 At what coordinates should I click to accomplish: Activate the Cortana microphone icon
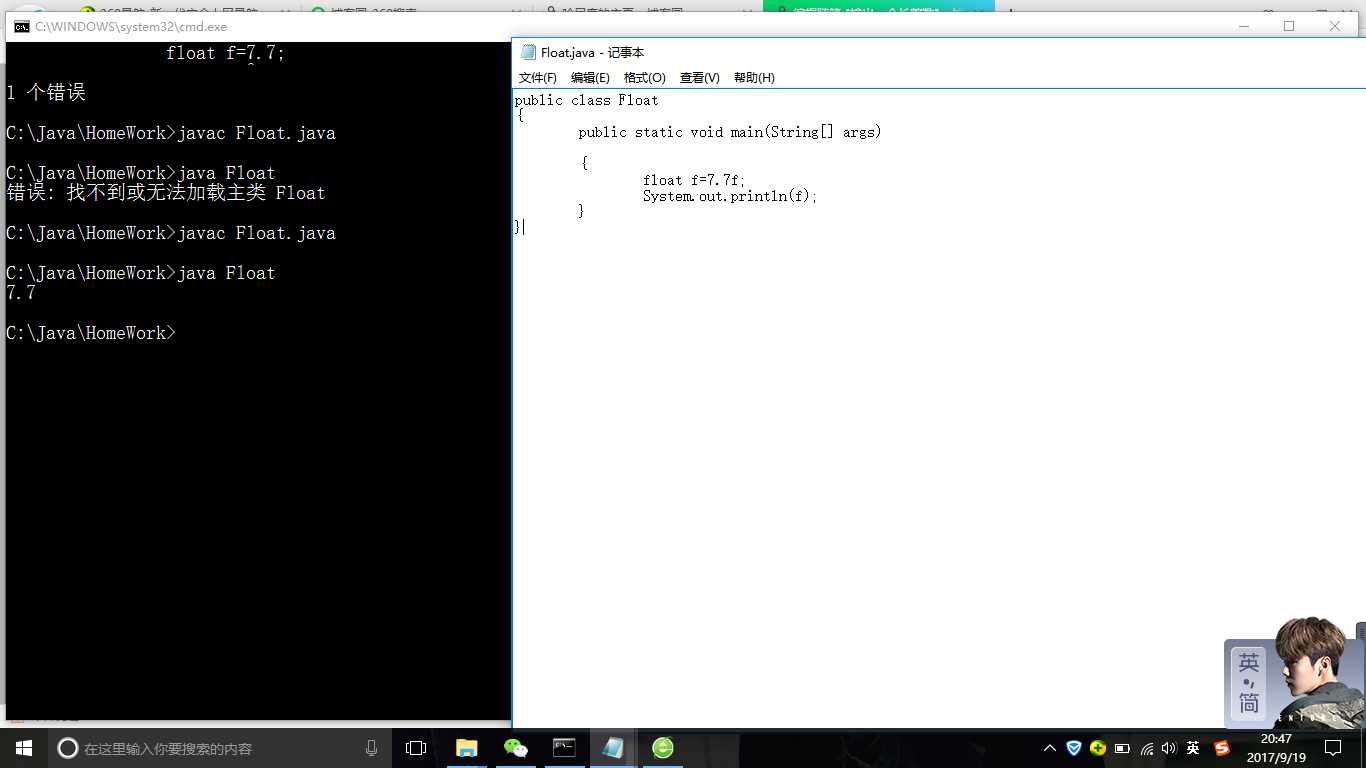(371, 748)
